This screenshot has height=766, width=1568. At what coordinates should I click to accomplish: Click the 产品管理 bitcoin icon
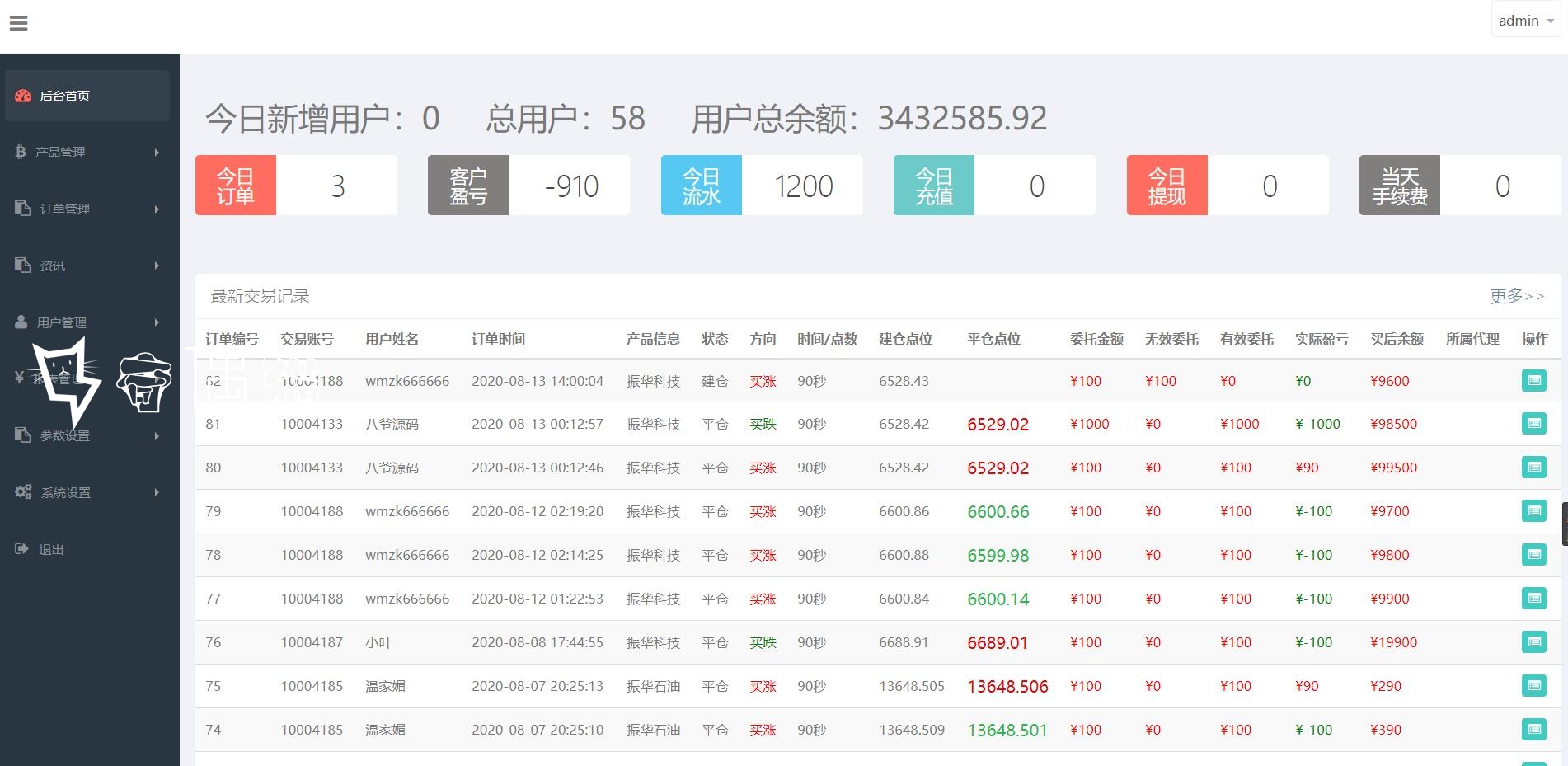click(x=21, y=152)
